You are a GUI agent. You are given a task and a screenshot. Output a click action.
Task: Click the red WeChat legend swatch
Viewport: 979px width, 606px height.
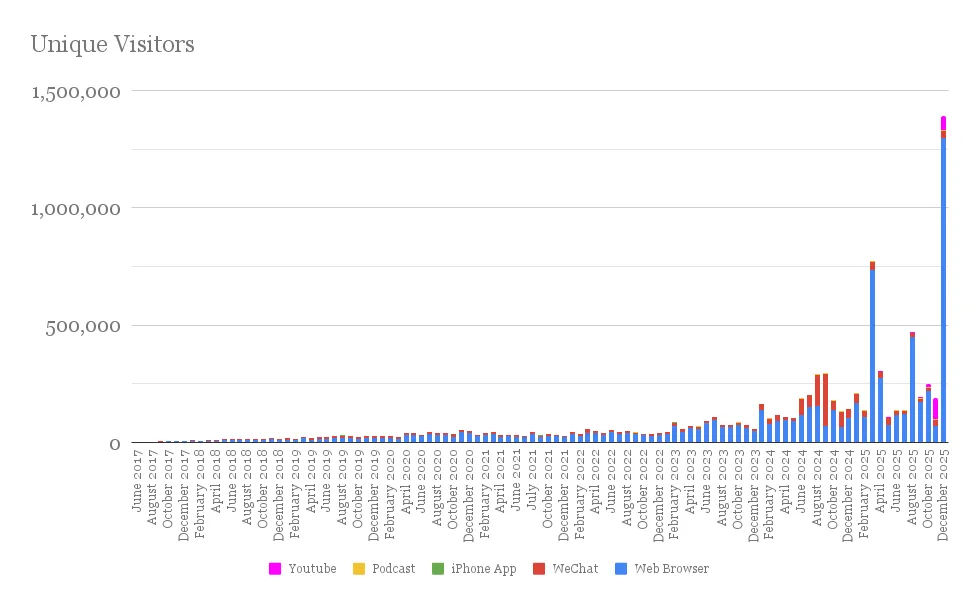pyautogui.click(x=538, y=569)
